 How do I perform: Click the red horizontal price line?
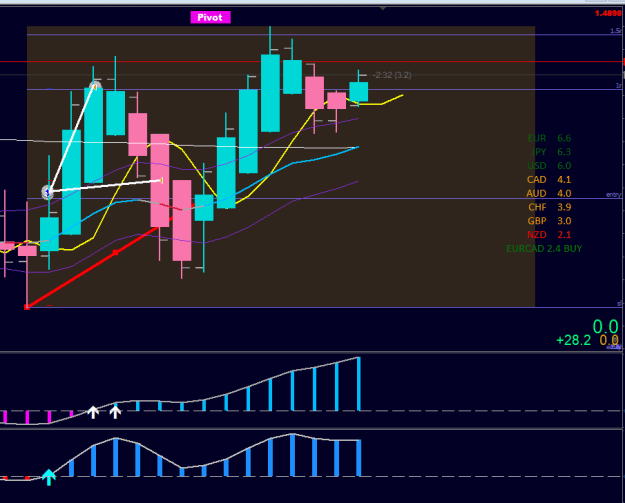[311, 62]
